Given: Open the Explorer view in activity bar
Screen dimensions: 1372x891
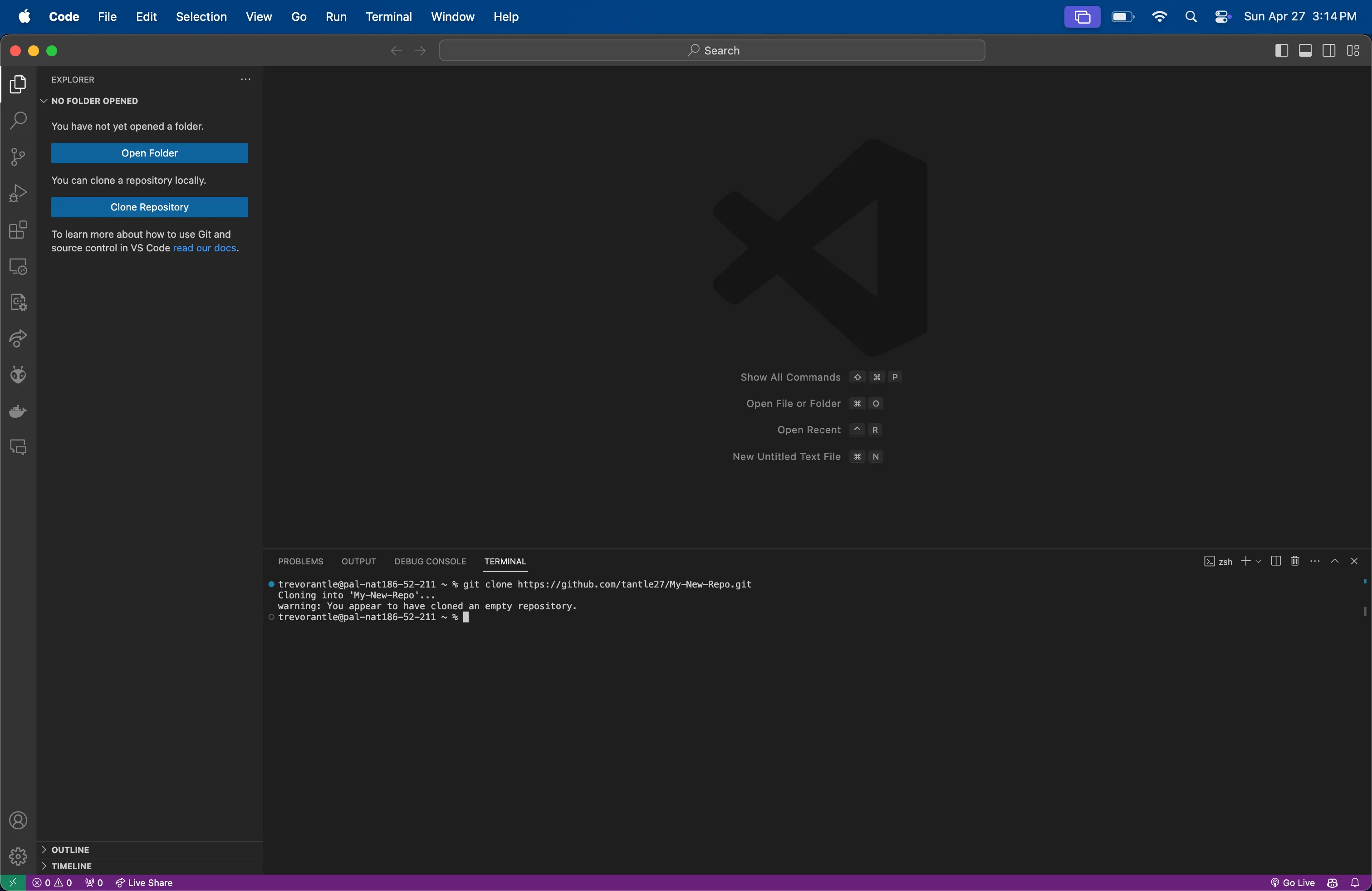Looking at the screenshot, I should [x=19, y=85].
